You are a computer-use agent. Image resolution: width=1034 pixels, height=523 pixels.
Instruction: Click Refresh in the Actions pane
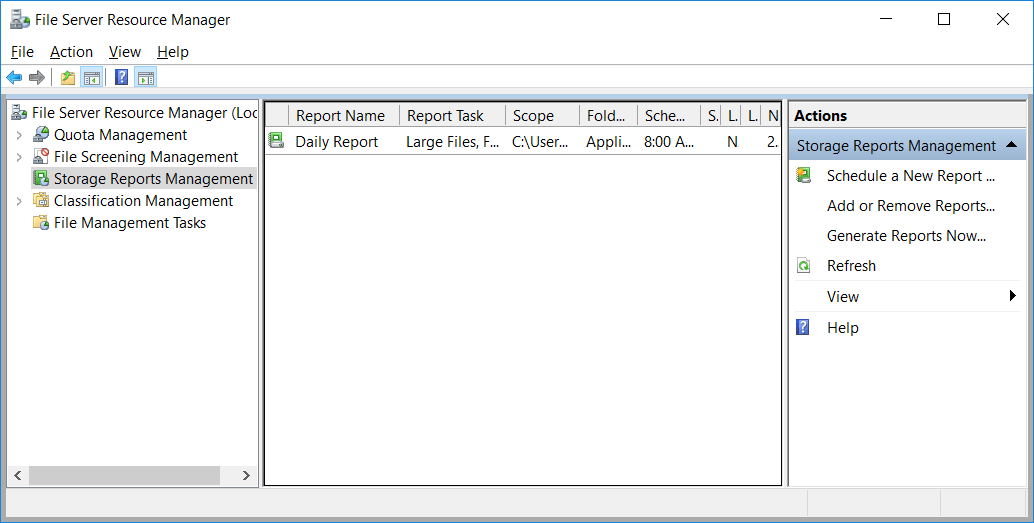(851, 266)
